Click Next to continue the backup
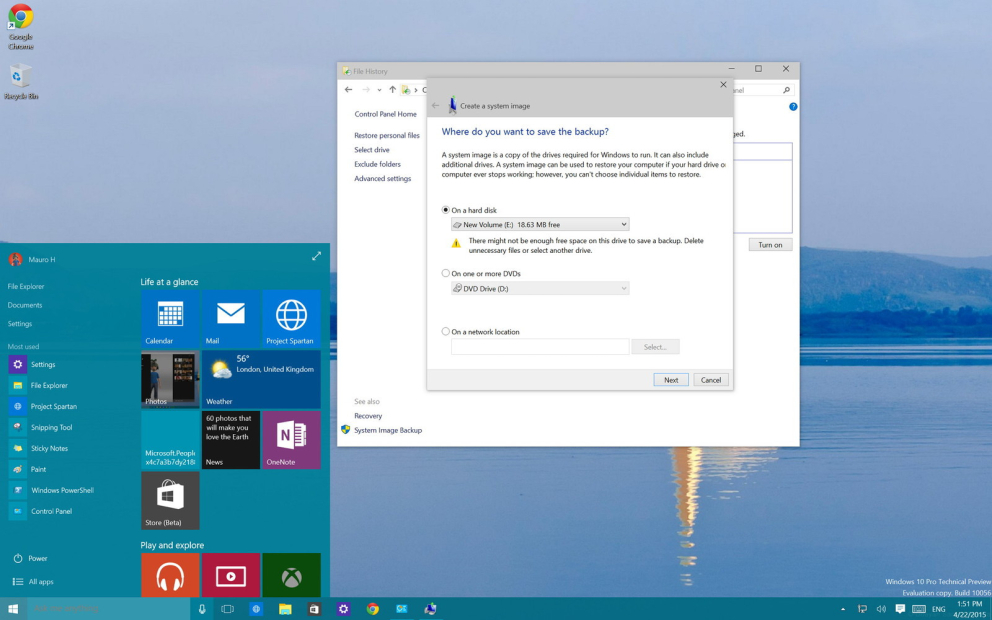 (671, 380)
